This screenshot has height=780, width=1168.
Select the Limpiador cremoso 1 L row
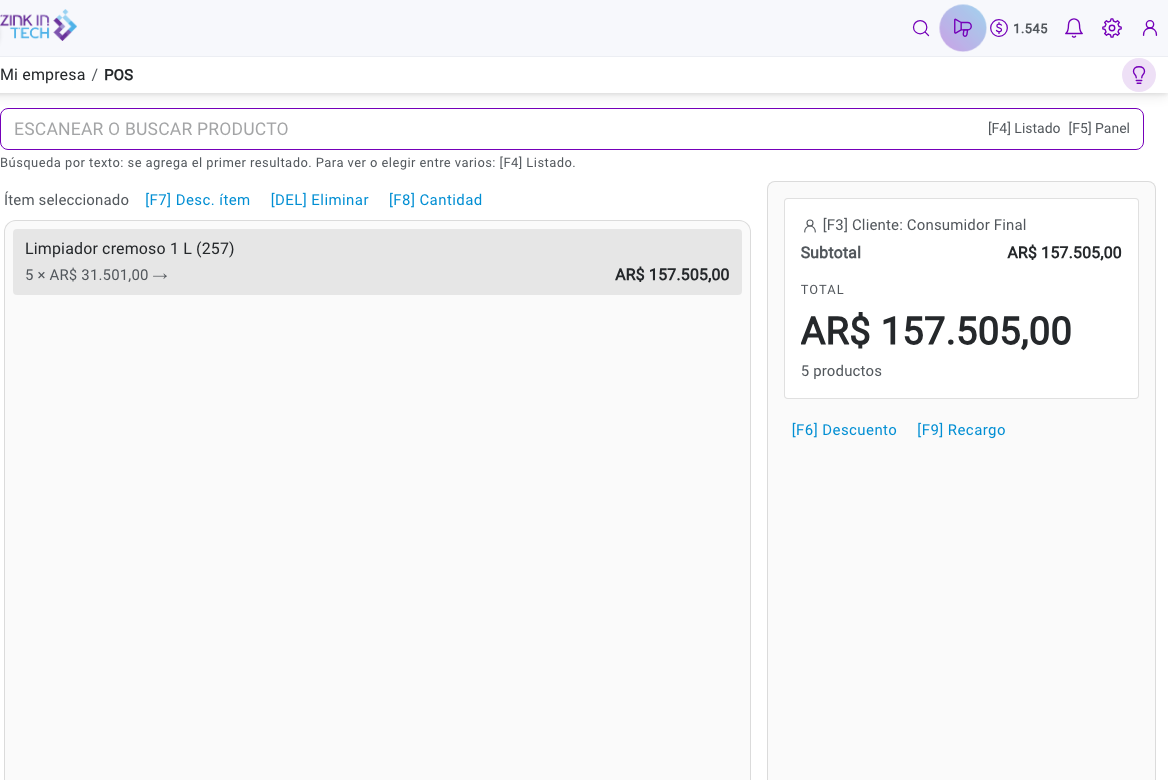click(x=377, y=261)
